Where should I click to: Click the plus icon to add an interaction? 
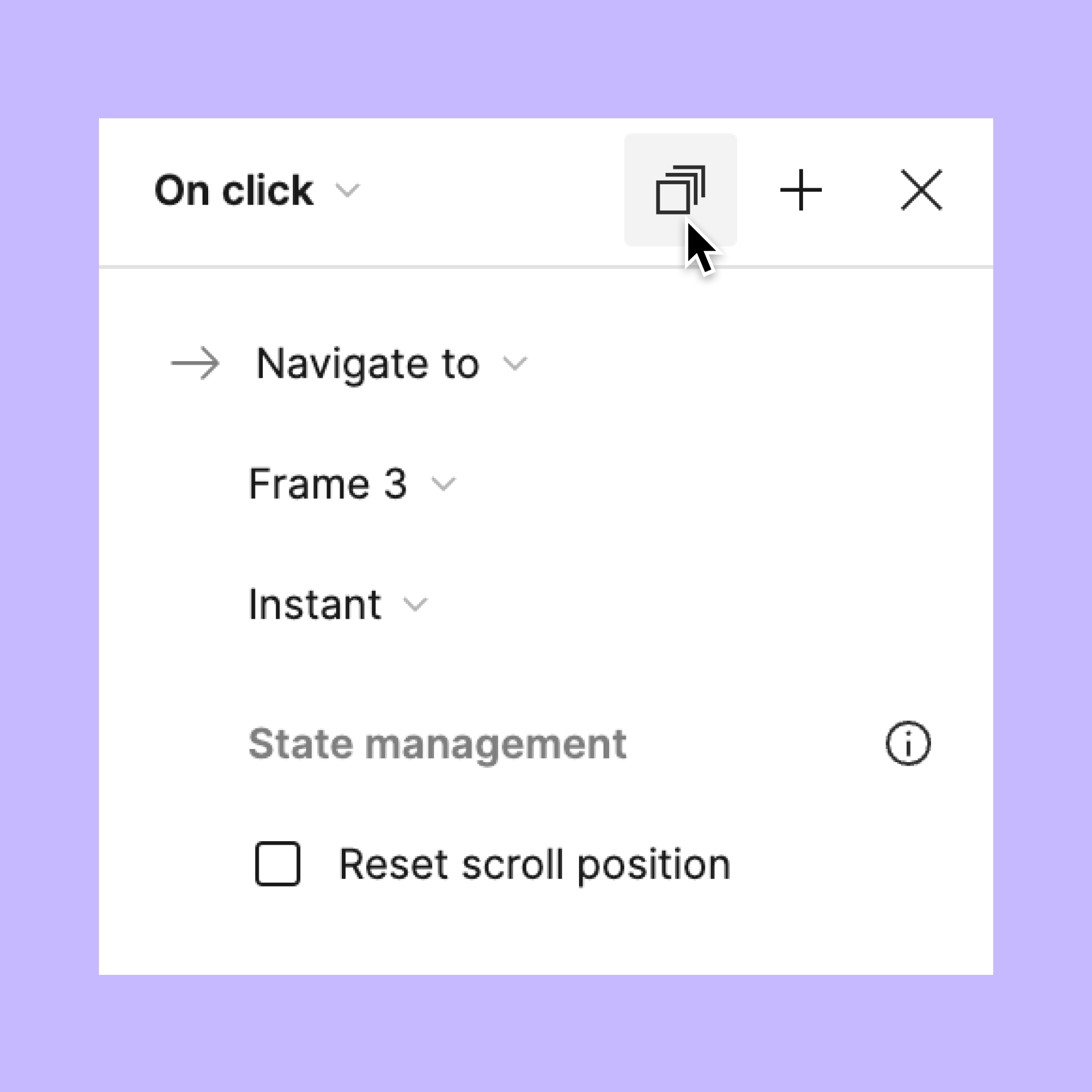click(801, 190)
